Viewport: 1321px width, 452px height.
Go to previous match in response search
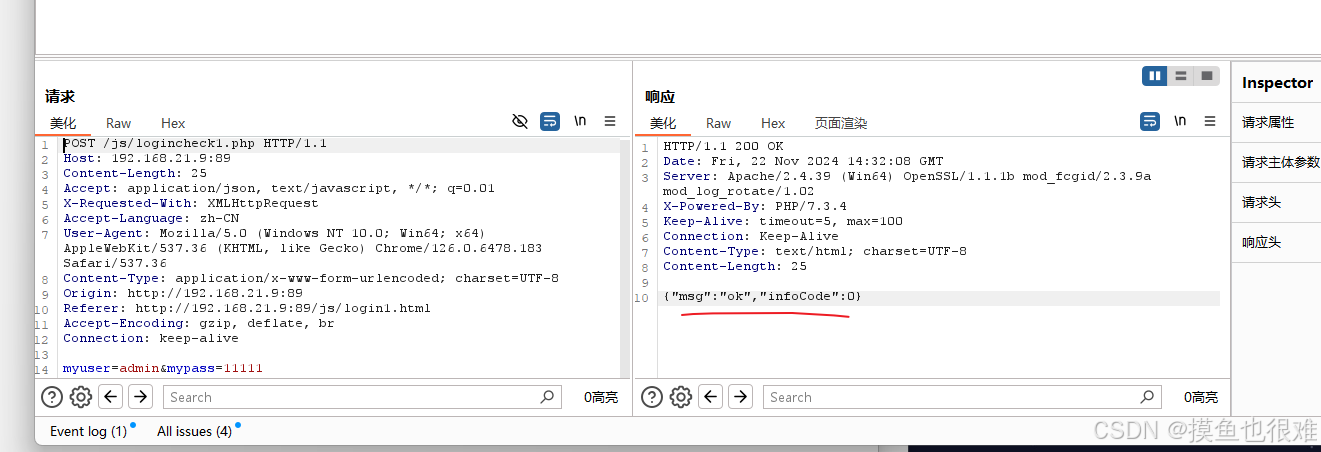click(x=711, y=397)
